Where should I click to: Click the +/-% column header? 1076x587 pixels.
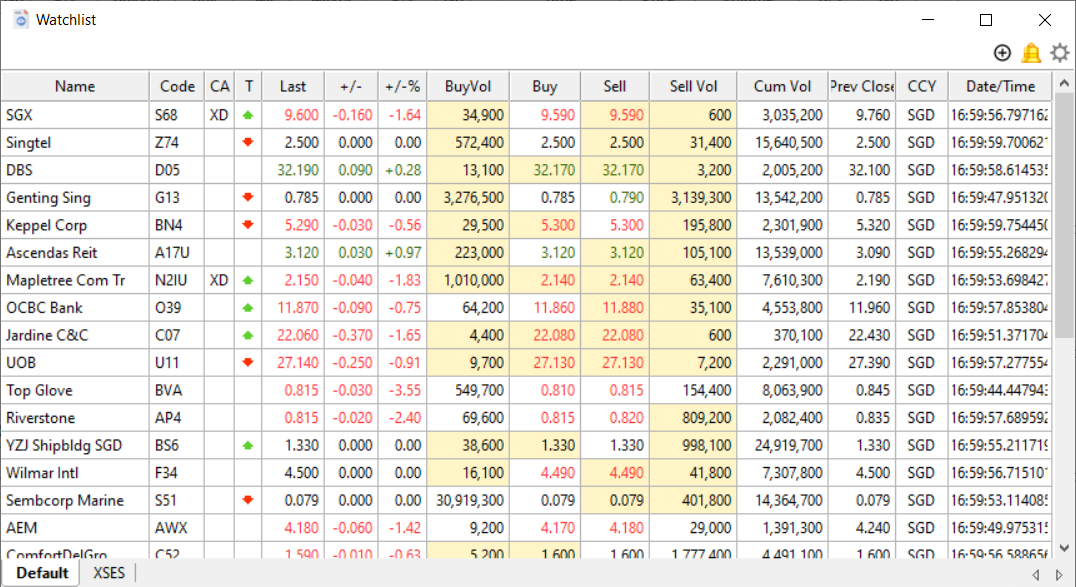click(402, 86)
